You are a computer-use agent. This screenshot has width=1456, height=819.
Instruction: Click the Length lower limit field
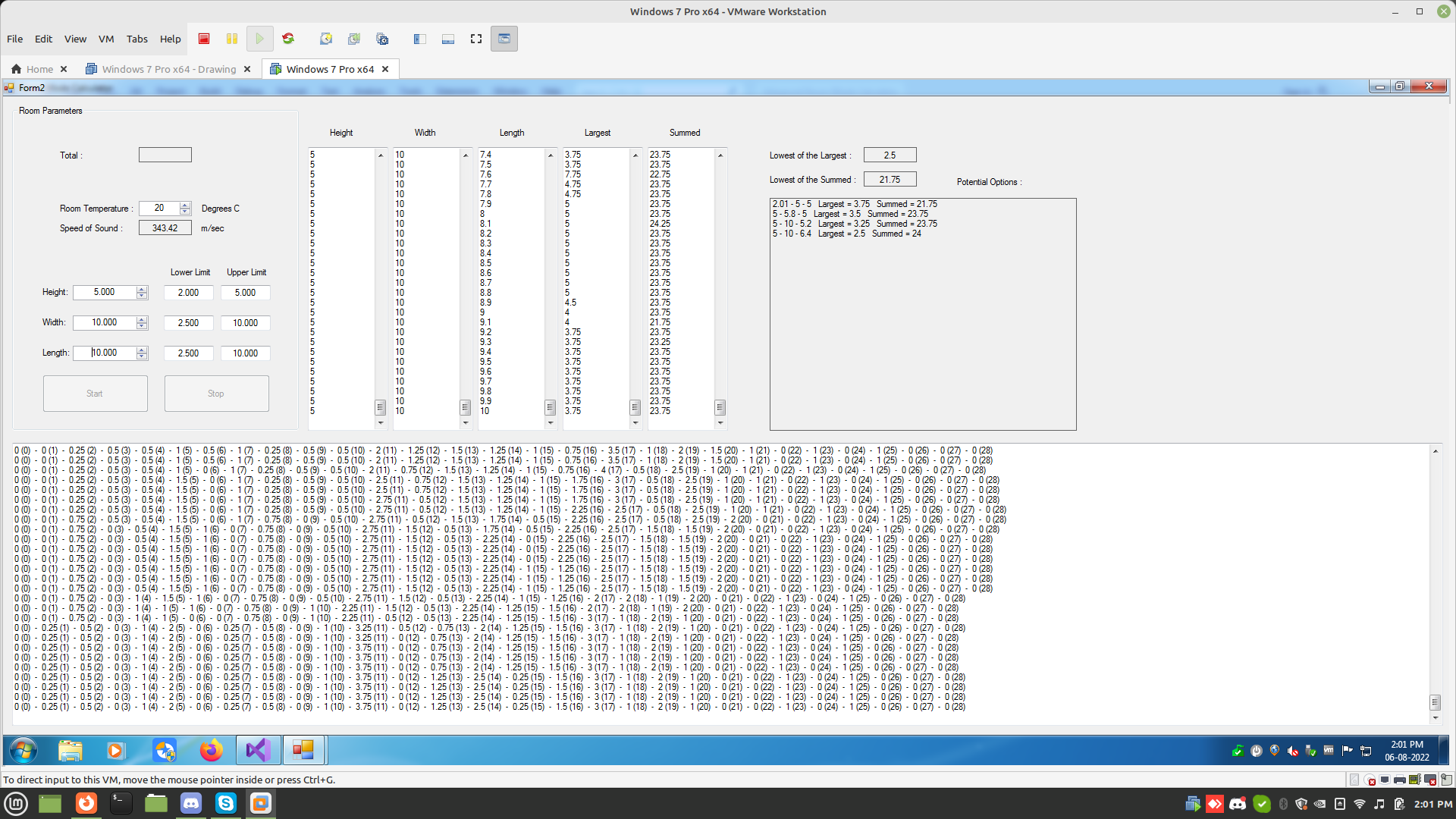[188, 353]
